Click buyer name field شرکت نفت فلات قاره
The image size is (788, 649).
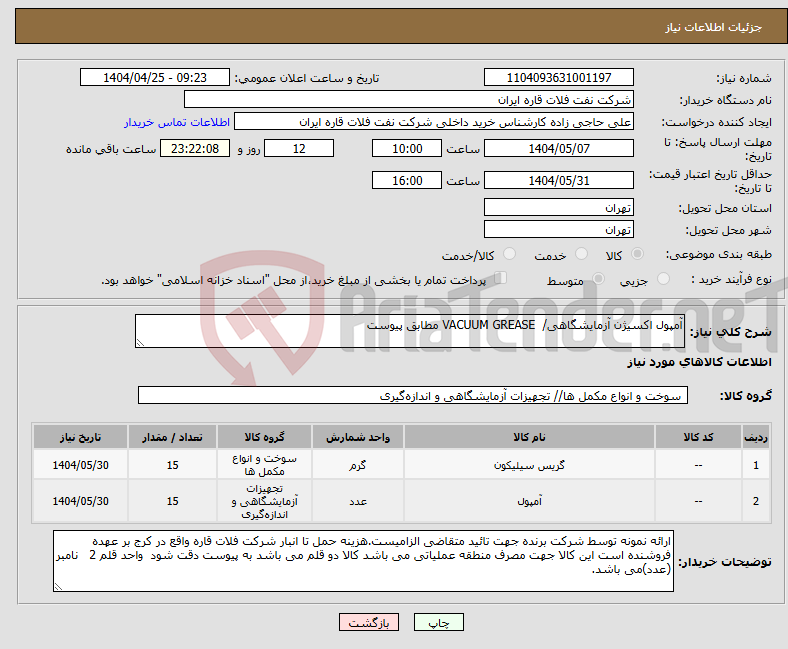point(409,100)
